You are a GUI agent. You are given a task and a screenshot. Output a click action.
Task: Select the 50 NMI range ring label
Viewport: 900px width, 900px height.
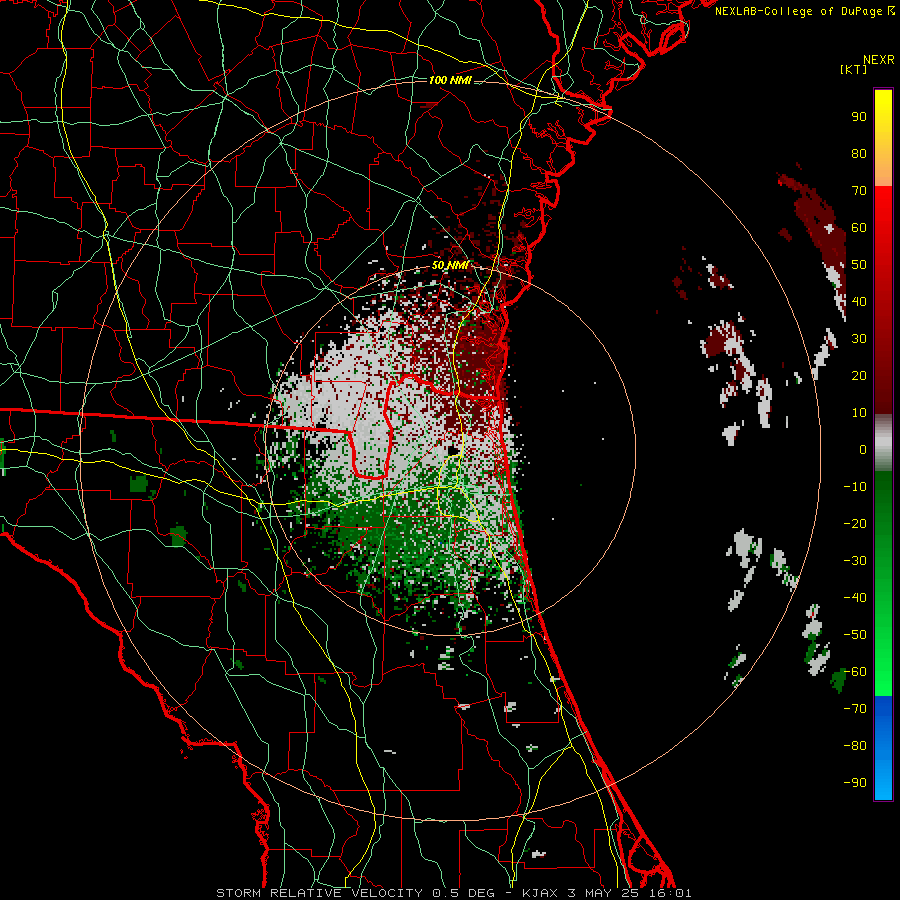tap(450, 265)
